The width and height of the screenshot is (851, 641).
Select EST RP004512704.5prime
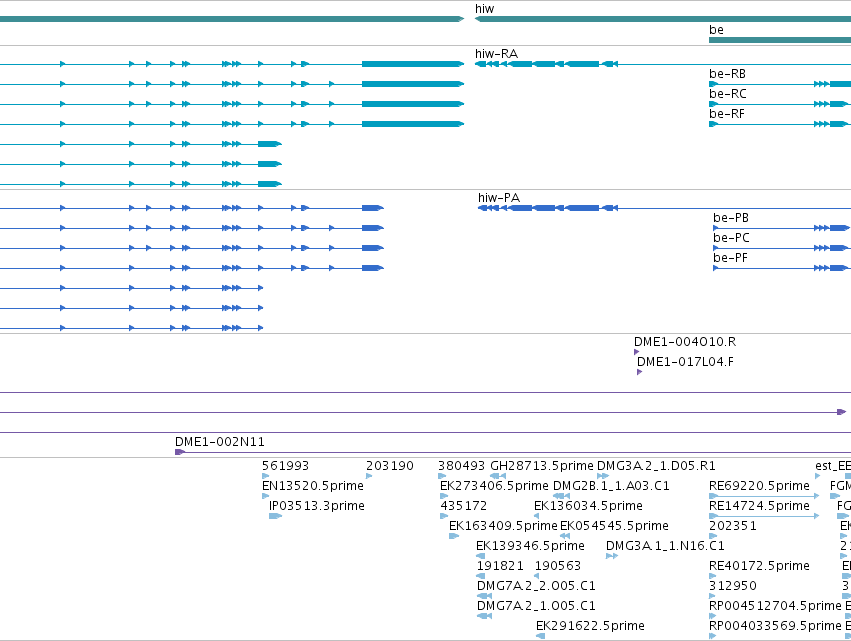775,606
